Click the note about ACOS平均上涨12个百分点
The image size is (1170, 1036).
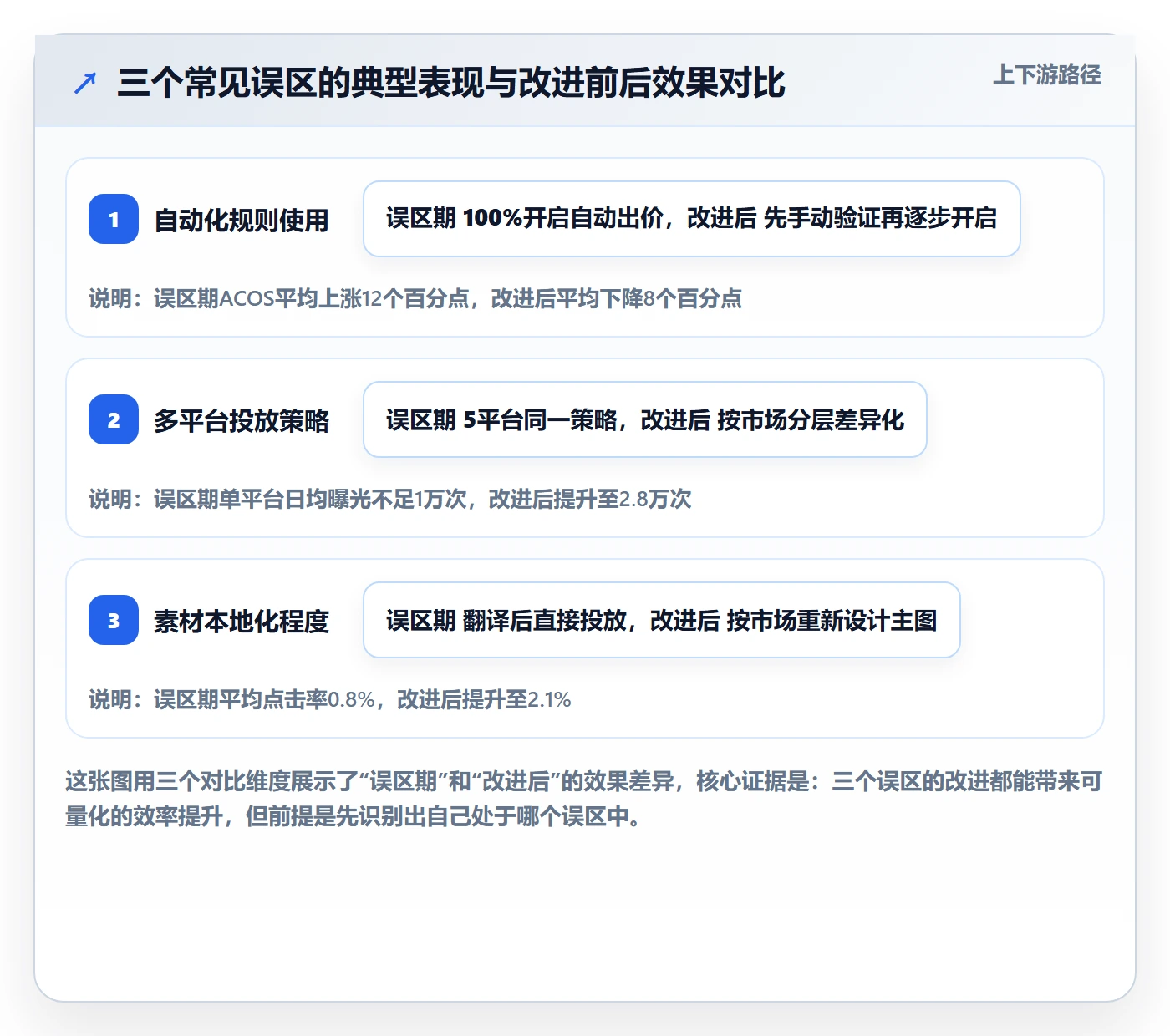tap(415, 299)
